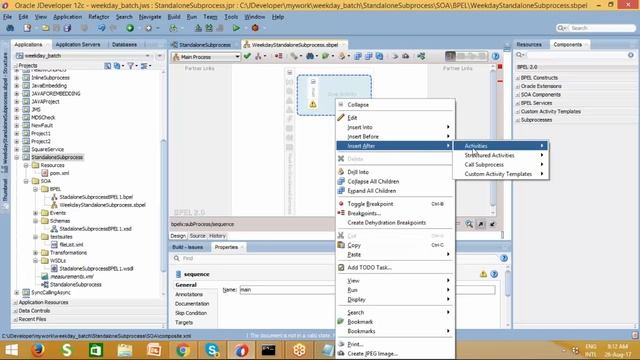Click the Windows Start button
This screenshot has width=640, height=360.
11,350
